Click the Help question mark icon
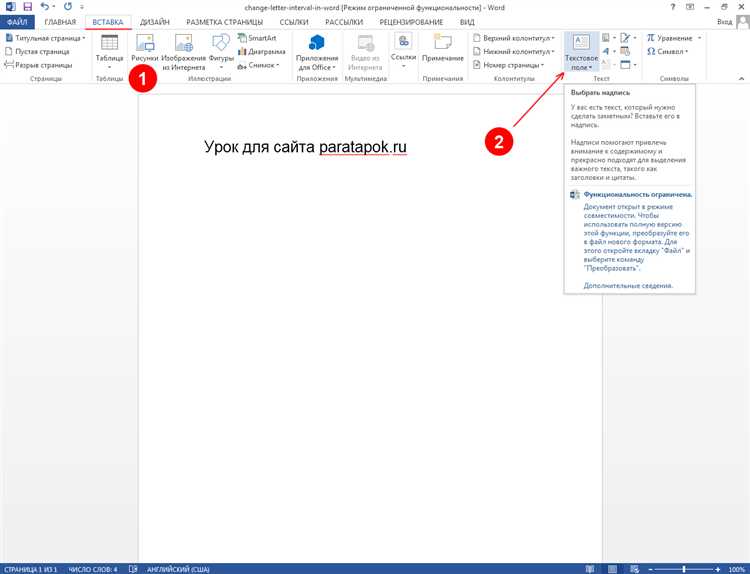The width and height of the screenshot is (750, 574). pyautogui.click(x=673, y=7)
